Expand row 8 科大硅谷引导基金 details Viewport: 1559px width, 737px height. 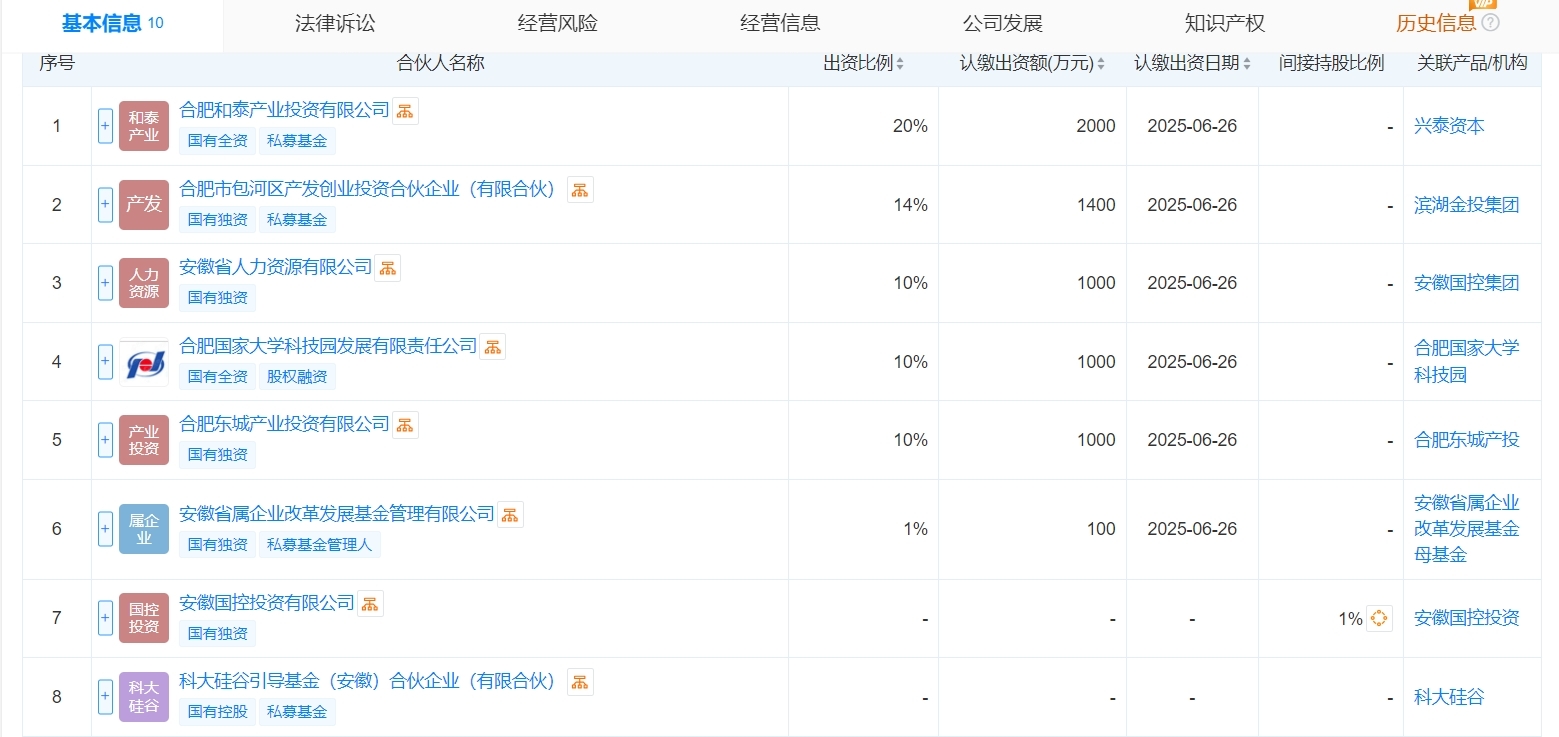tap(105, 697)
